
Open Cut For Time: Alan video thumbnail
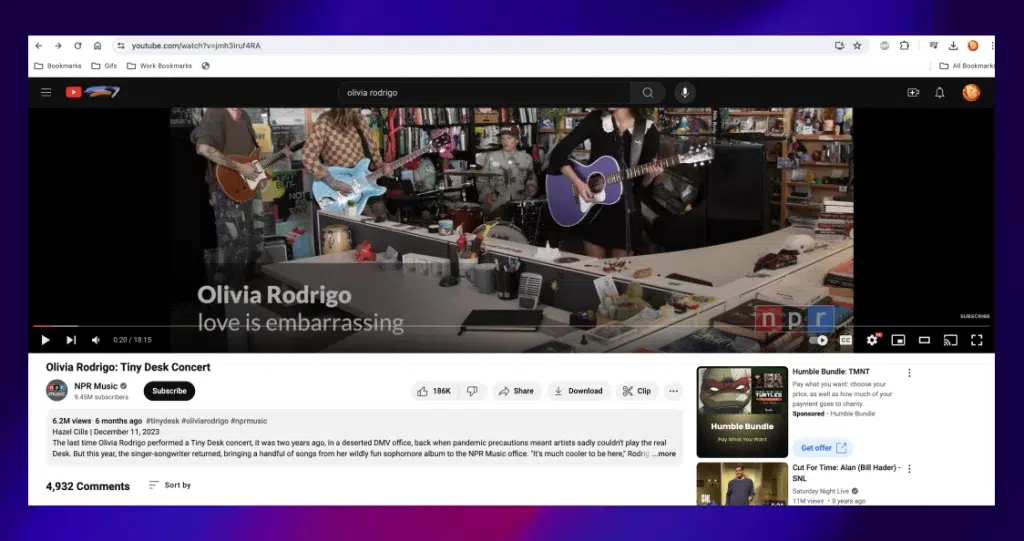[x=742, y=484]
